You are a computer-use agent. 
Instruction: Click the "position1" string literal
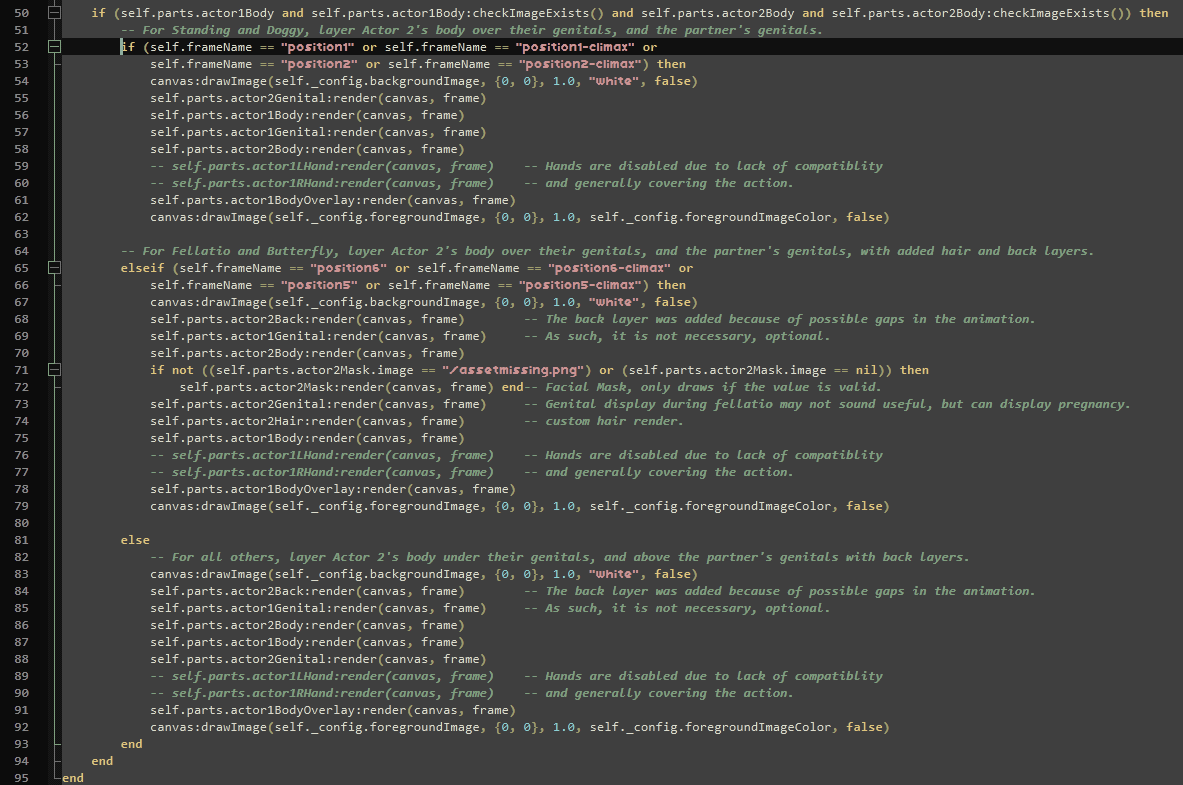coord(317,47)
